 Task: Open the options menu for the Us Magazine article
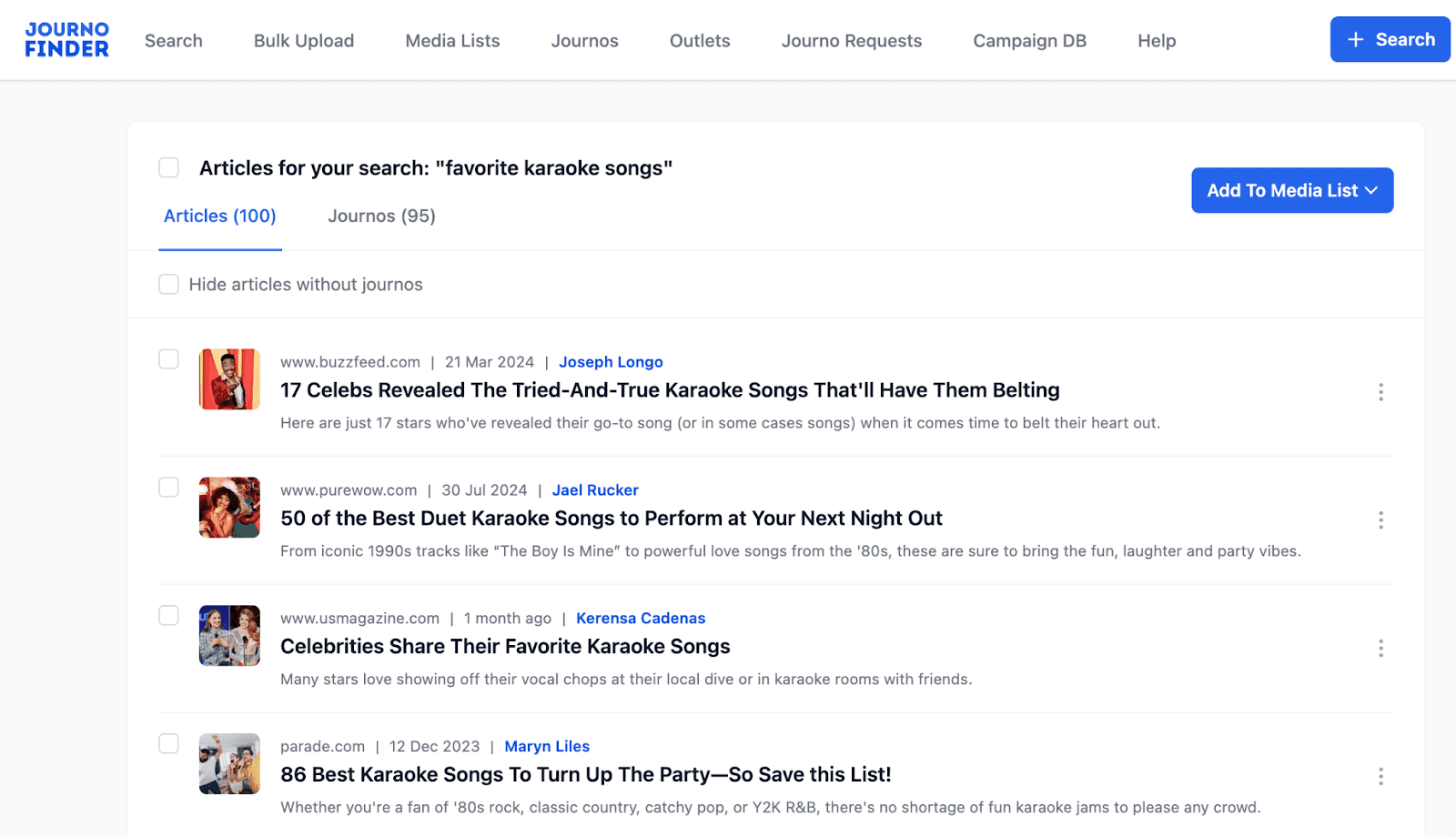(x=1380, y=648)
